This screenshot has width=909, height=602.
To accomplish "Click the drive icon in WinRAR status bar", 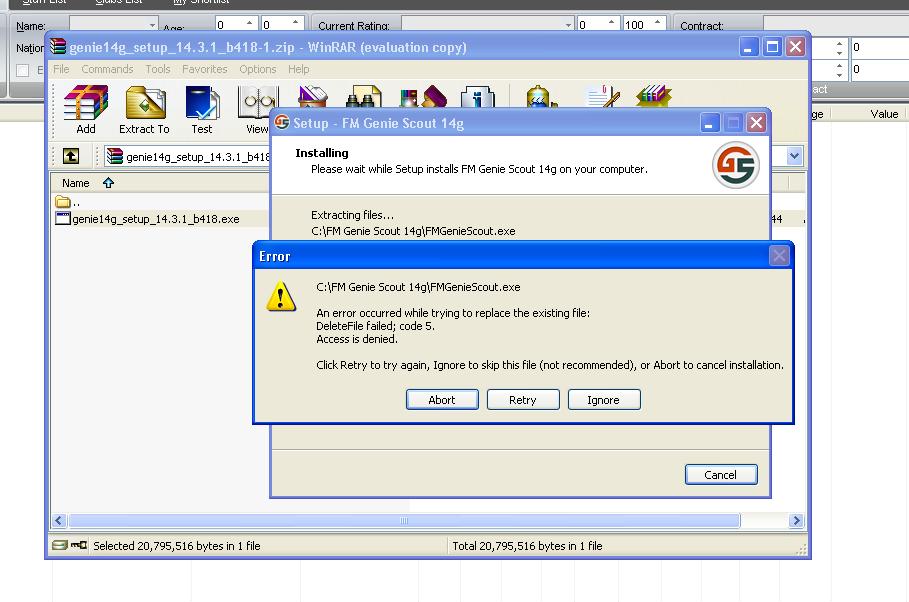I will (60, 546).
